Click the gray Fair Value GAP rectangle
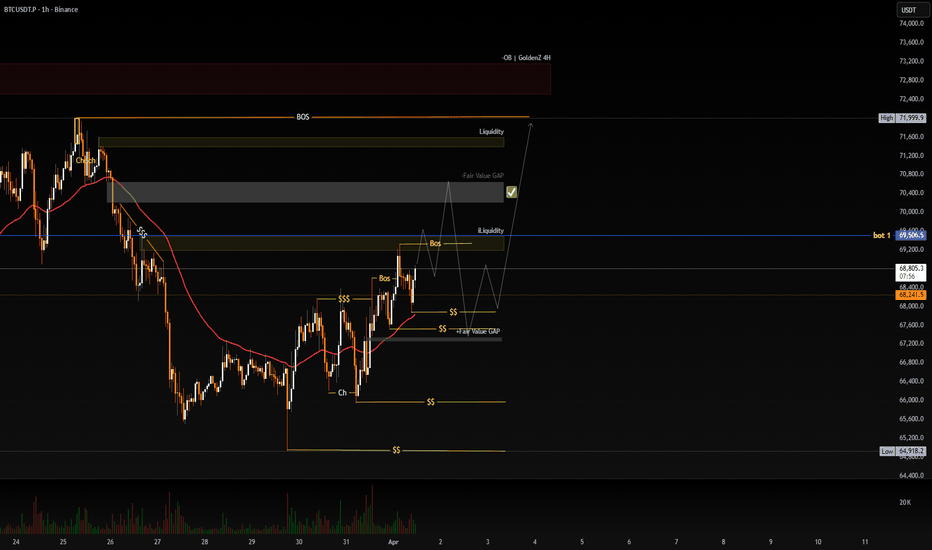 [x=305, y=192]
